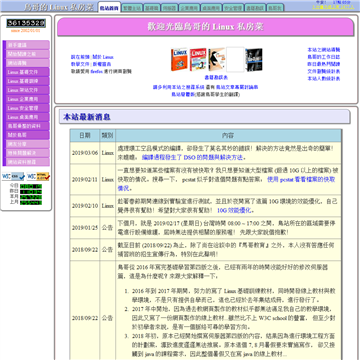
Task: Click the visitor counter image
Action: pyautogui.click(x=26, y=23)
